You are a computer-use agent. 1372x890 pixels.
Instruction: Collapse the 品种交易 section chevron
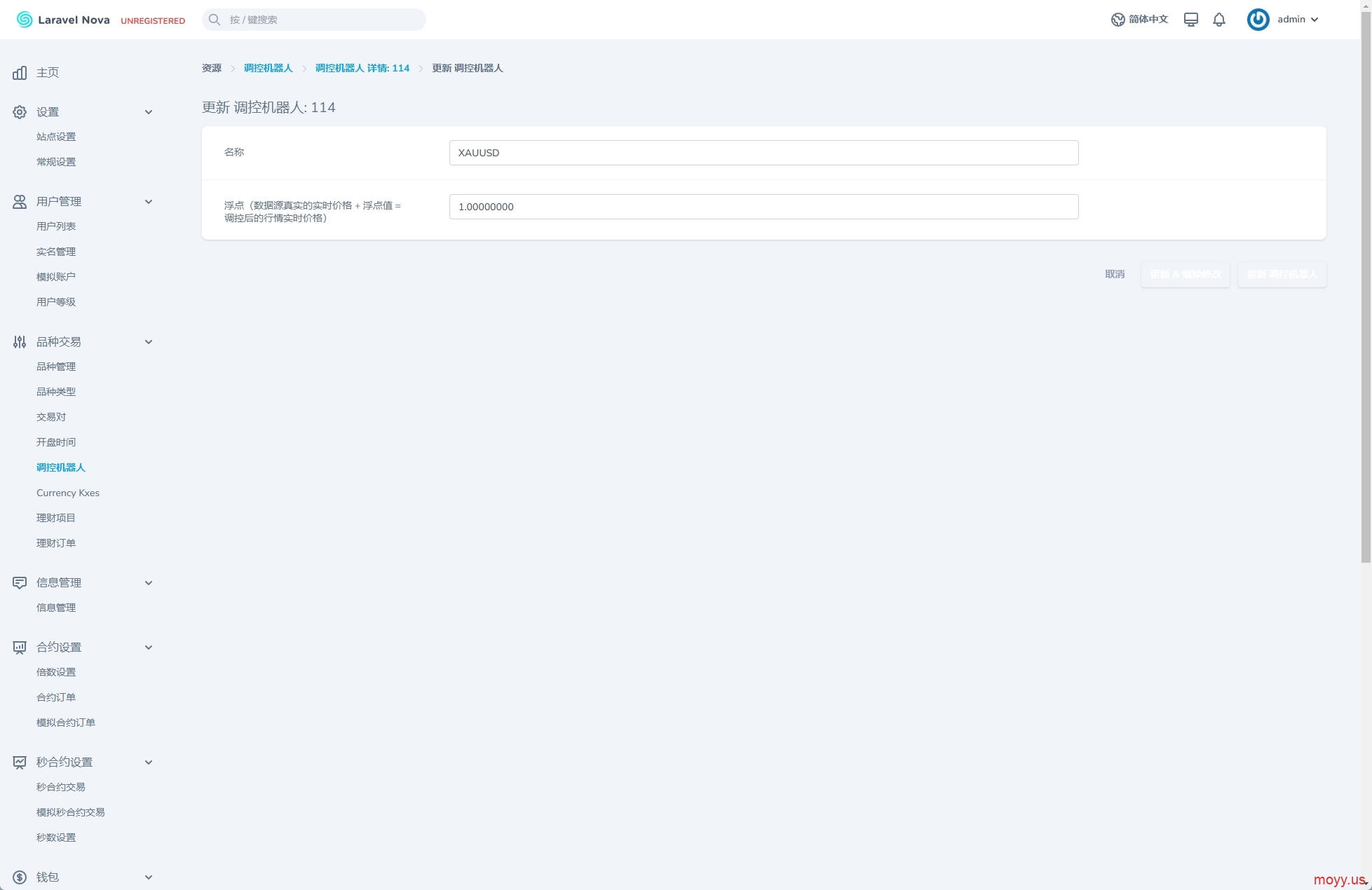click(149, 342)
